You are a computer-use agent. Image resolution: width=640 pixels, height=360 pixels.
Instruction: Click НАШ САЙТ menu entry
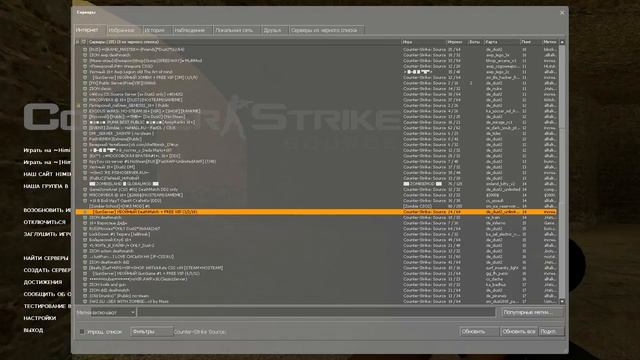tap(47, 174)
